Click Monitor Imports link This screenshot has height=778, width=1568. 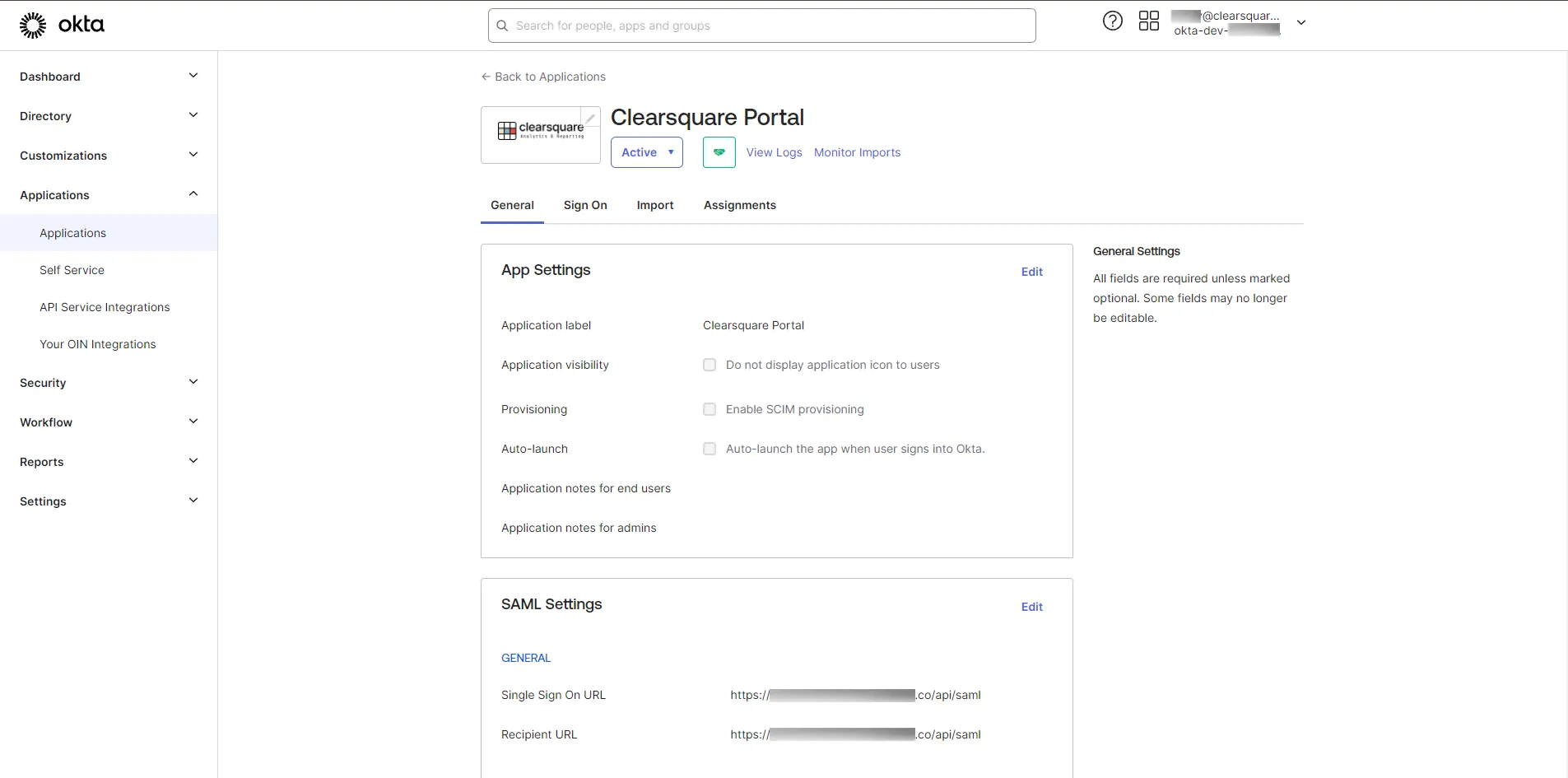point(857,152)
